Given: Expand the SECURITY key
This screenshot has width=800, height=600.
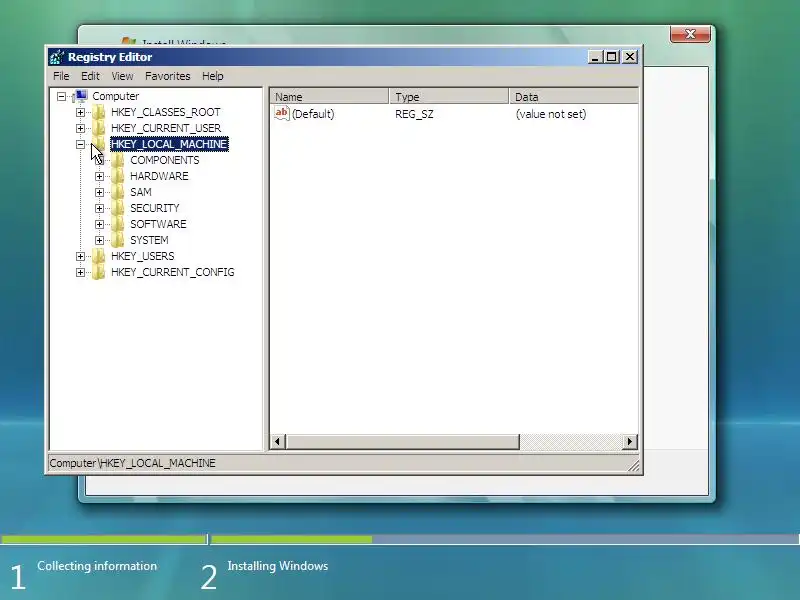Looking at the screenshot, I should [99, 208].
